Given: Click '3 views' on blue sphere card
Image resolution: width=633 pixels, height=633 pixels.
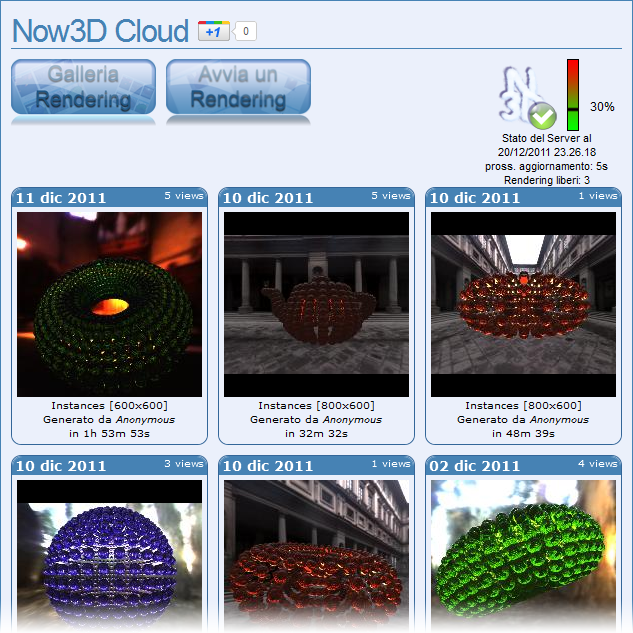Looking at the screenshot, I should (184, 463).
